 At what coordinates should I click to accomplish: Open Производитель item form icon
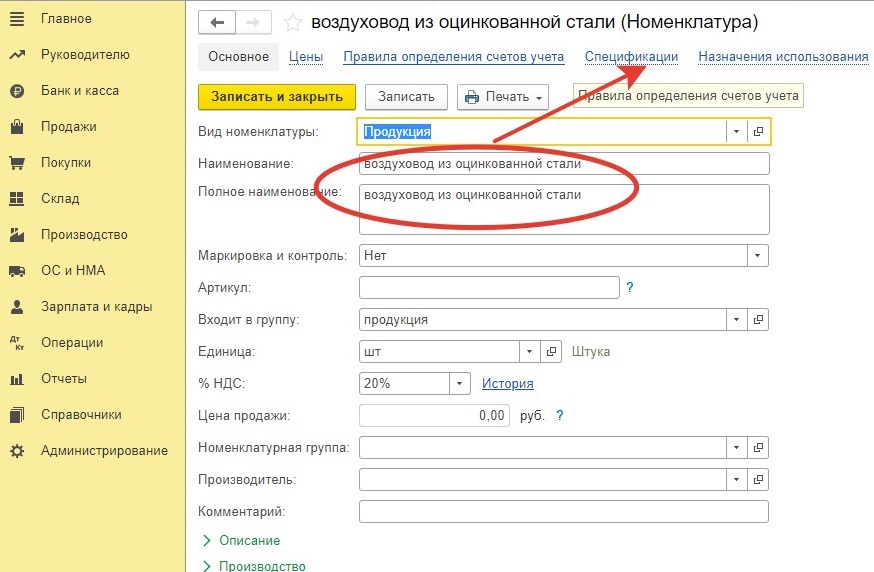point(758,479)
